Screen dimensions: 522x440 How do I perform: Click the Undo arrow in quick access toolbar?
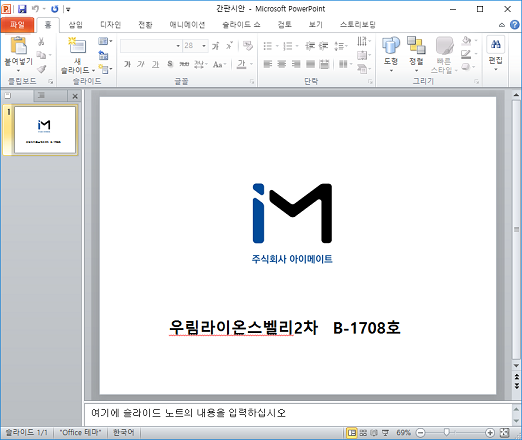36,9
